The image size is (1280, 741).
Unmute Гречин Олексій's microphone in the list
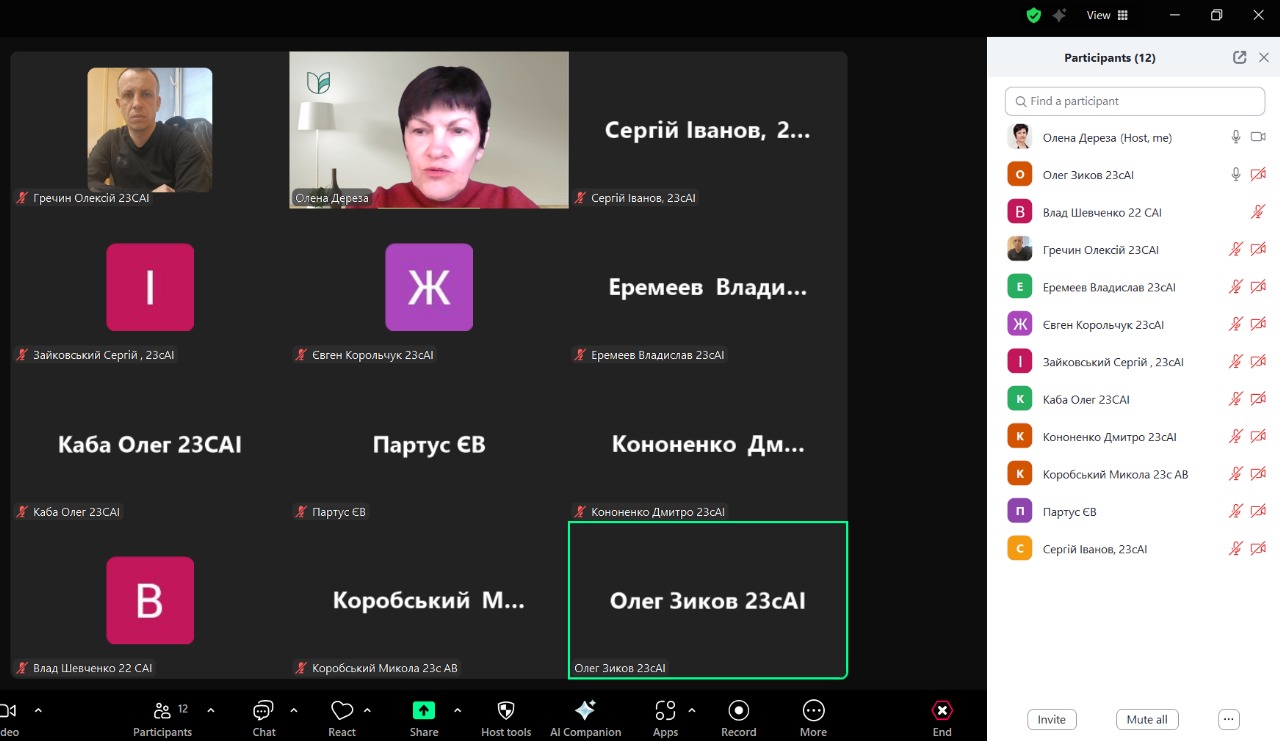(1236, 249)
